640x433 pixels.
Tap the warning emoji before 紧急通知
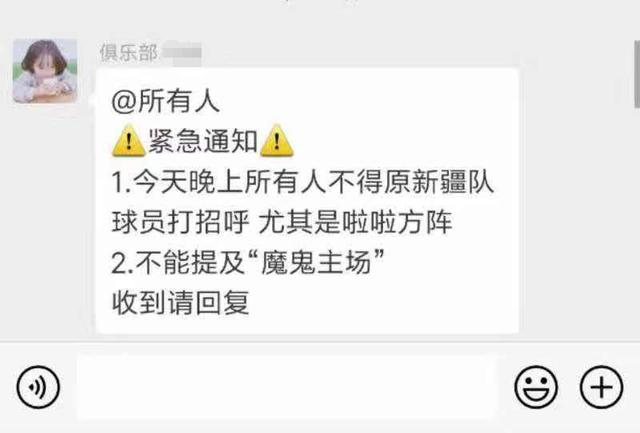pyautogui.click(x=129, y=140)
